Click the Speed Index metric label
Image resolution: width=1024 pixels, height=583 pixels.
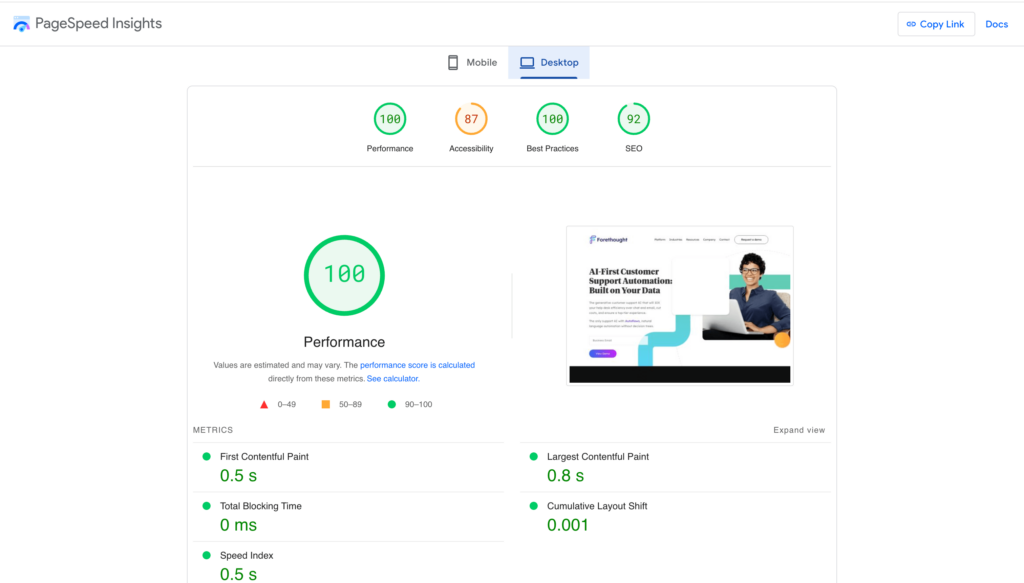pos(246,556)
